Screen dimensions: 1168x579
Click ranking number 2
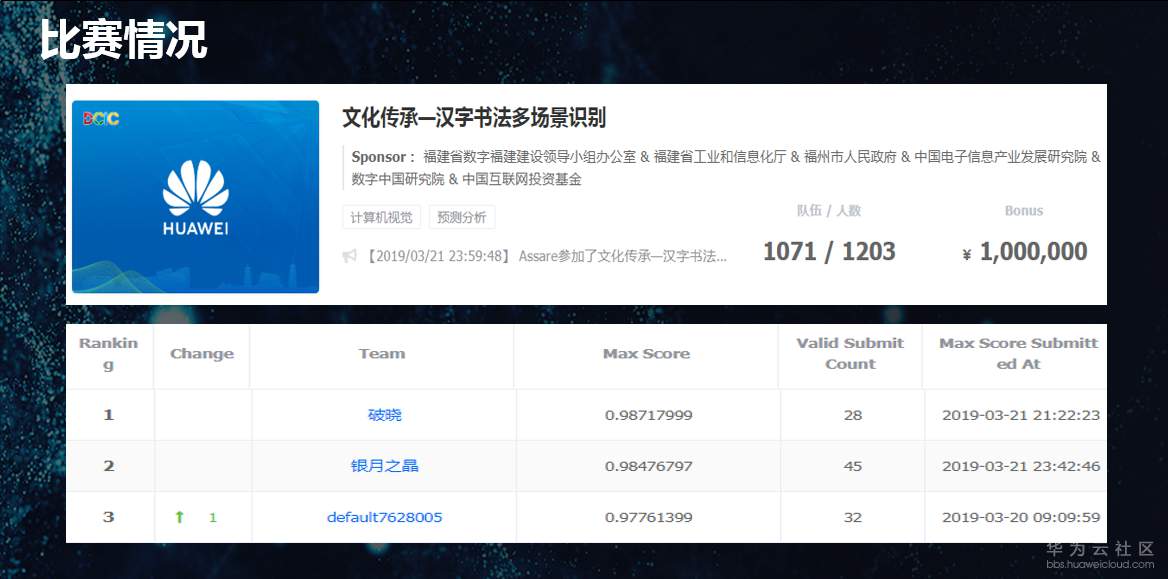tap(109, 466)
